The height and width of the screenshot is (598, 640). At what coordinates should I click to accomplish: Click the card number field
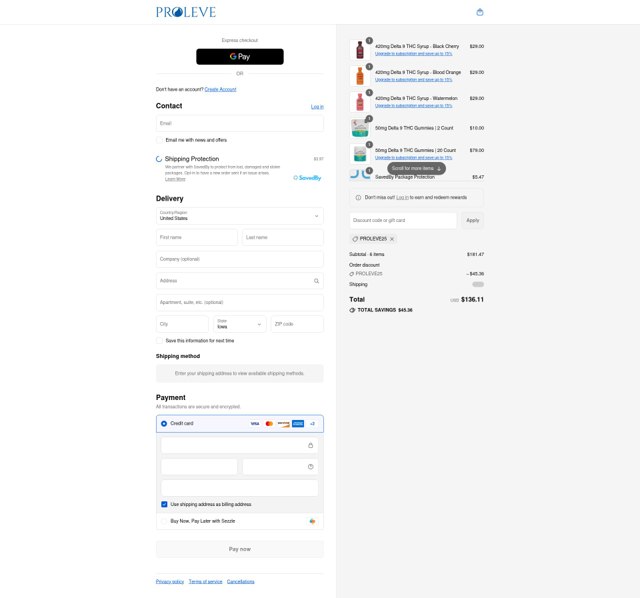tap(240, 445)
